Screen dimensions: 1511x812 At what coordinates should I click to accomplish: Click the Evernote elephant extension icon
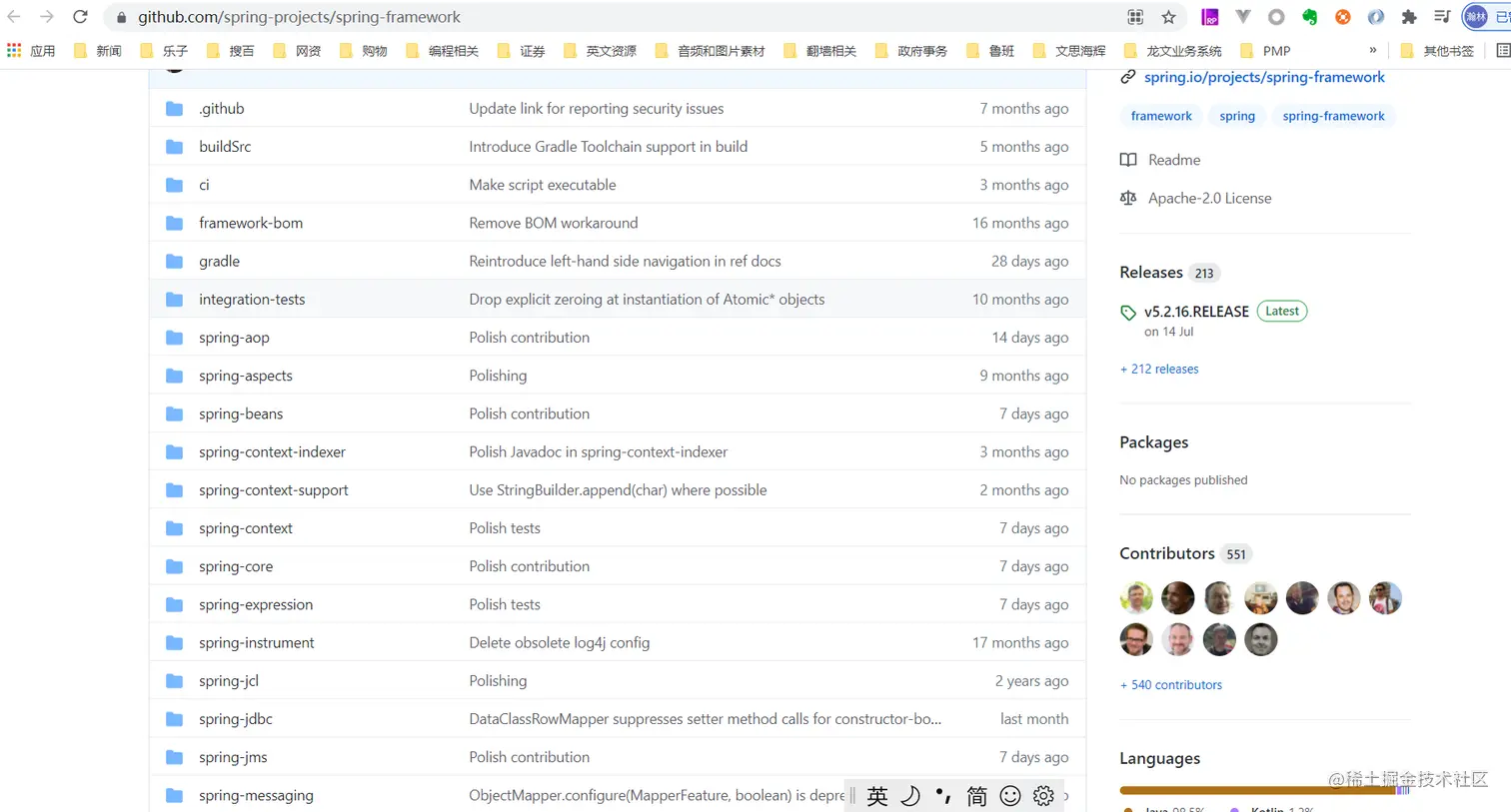pos(1309,17)
